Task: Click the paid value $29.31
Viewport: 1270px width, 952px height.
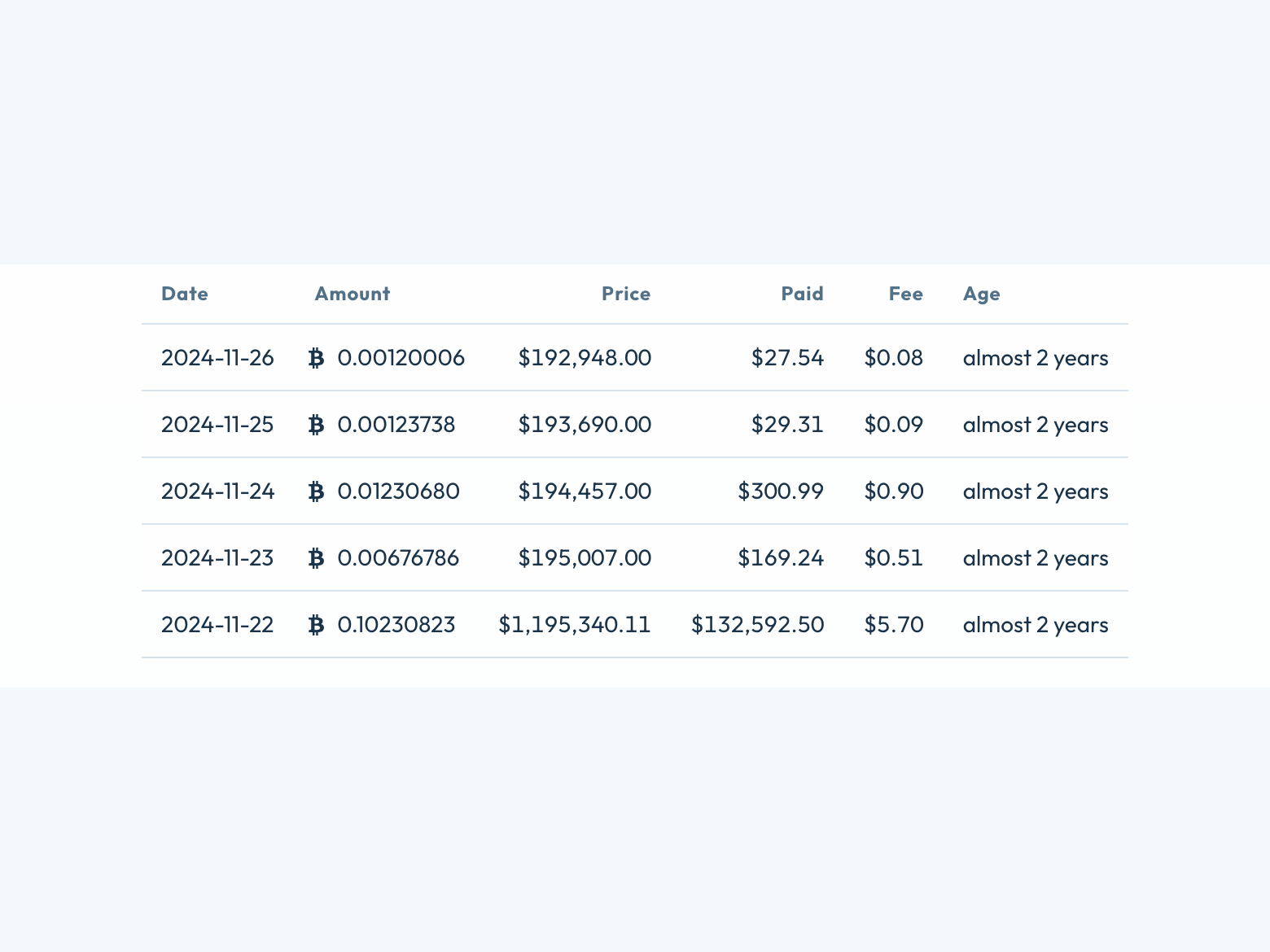Action: click(787, 425)
